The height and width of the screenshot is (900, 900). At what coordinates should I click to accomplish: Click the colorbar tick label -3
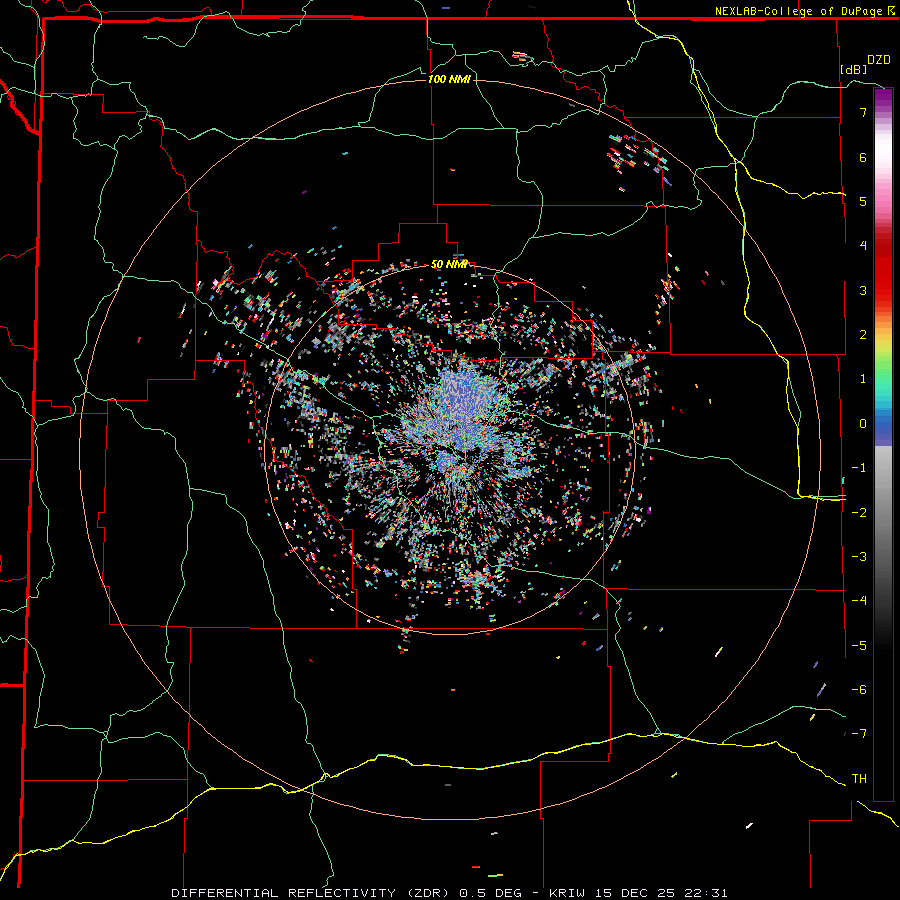tap(859, 557)
